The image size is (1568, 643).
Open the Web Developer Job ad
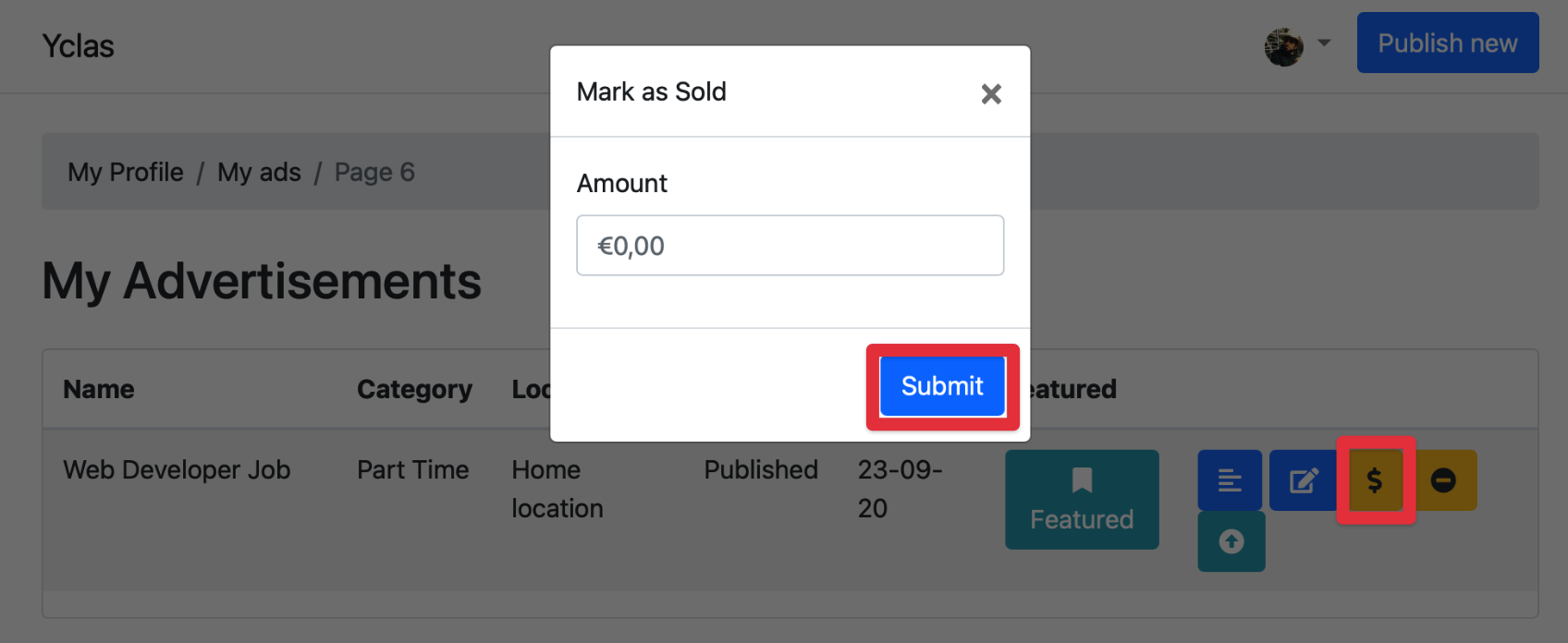tap(177, 470)
